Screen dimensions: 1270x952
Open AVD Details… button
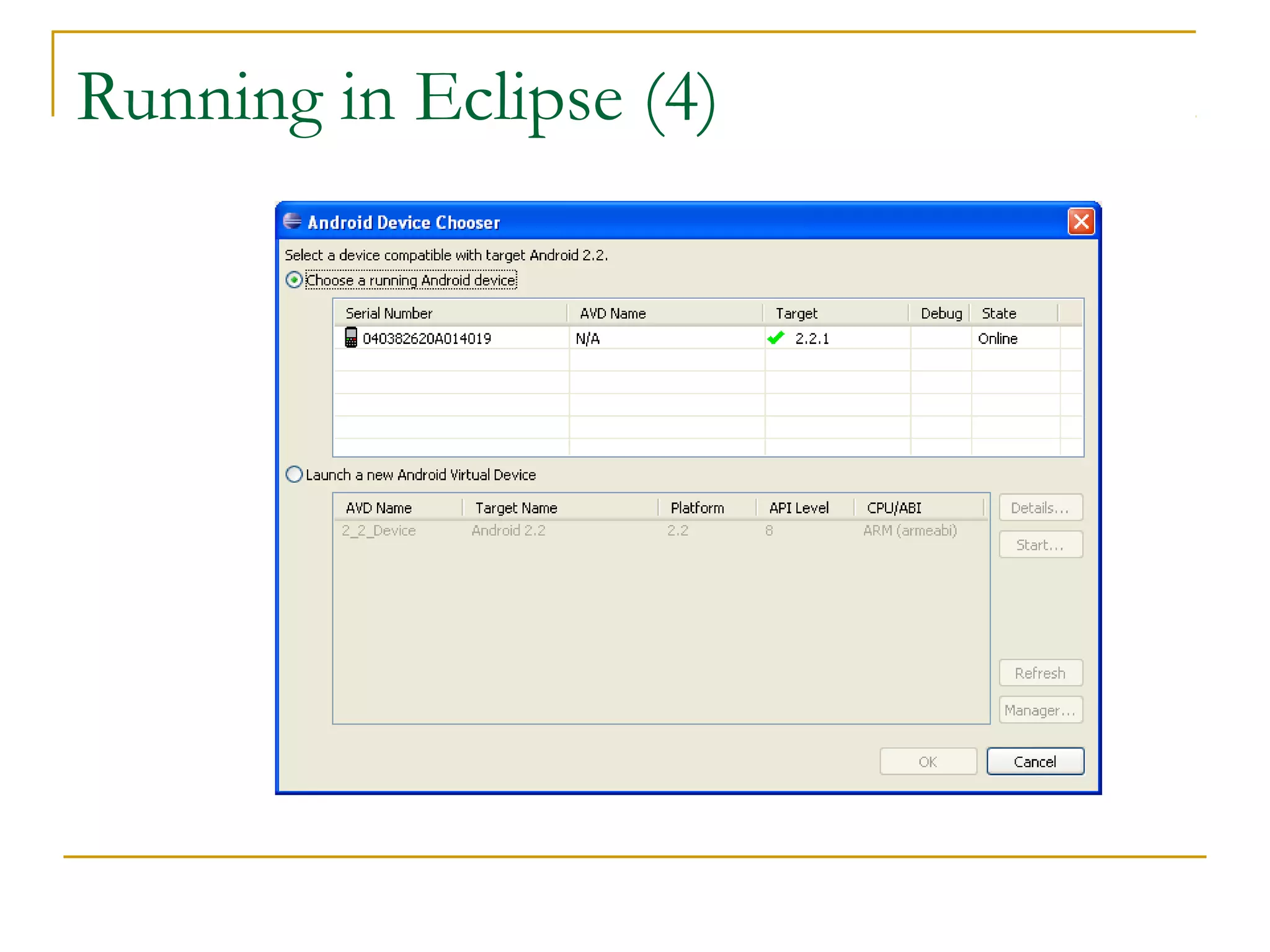tap(1041, 508)
